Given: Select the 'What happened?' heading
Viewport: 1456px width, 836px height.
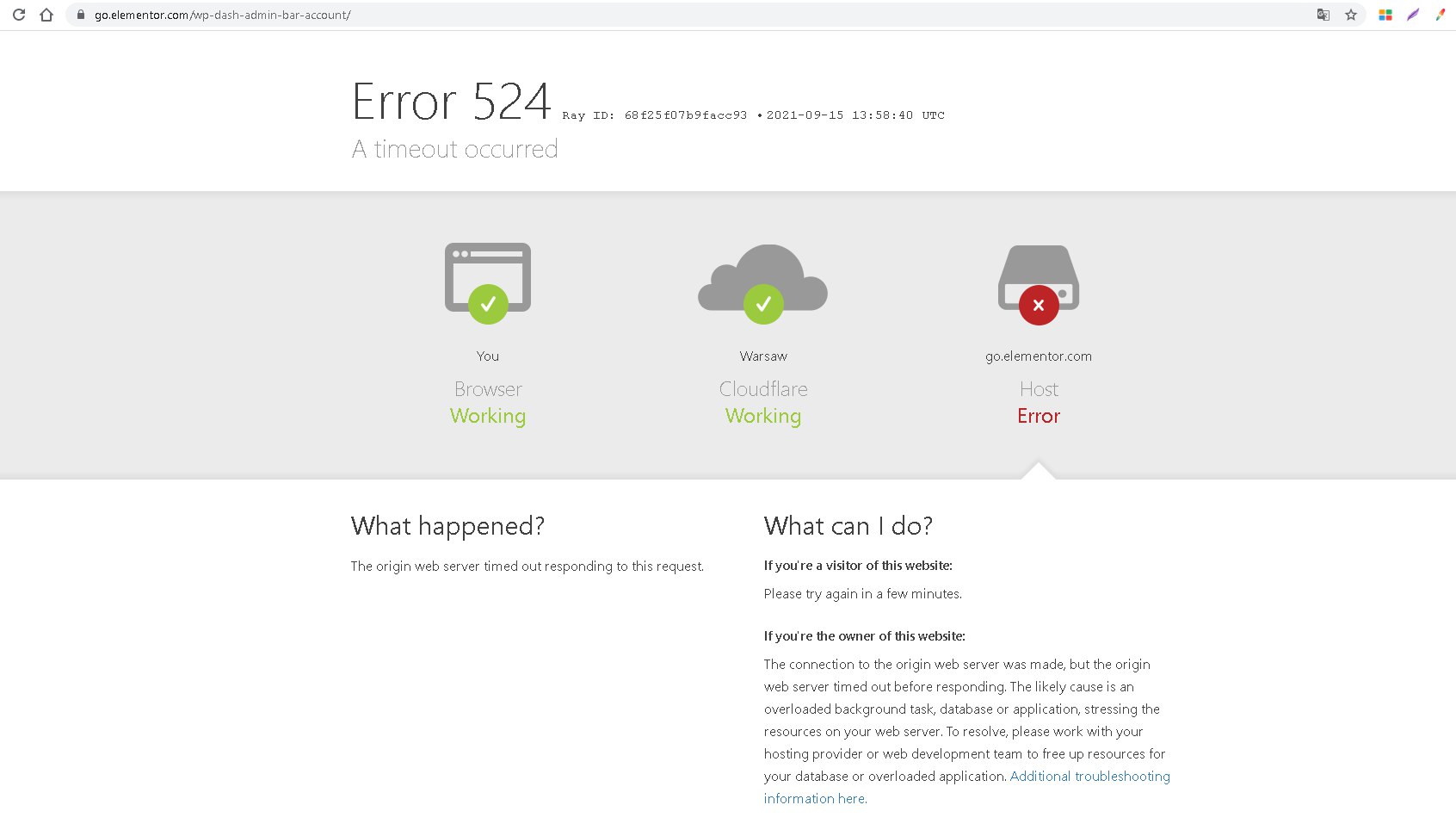Looking at the screenshot, I should tap(447, 526).
